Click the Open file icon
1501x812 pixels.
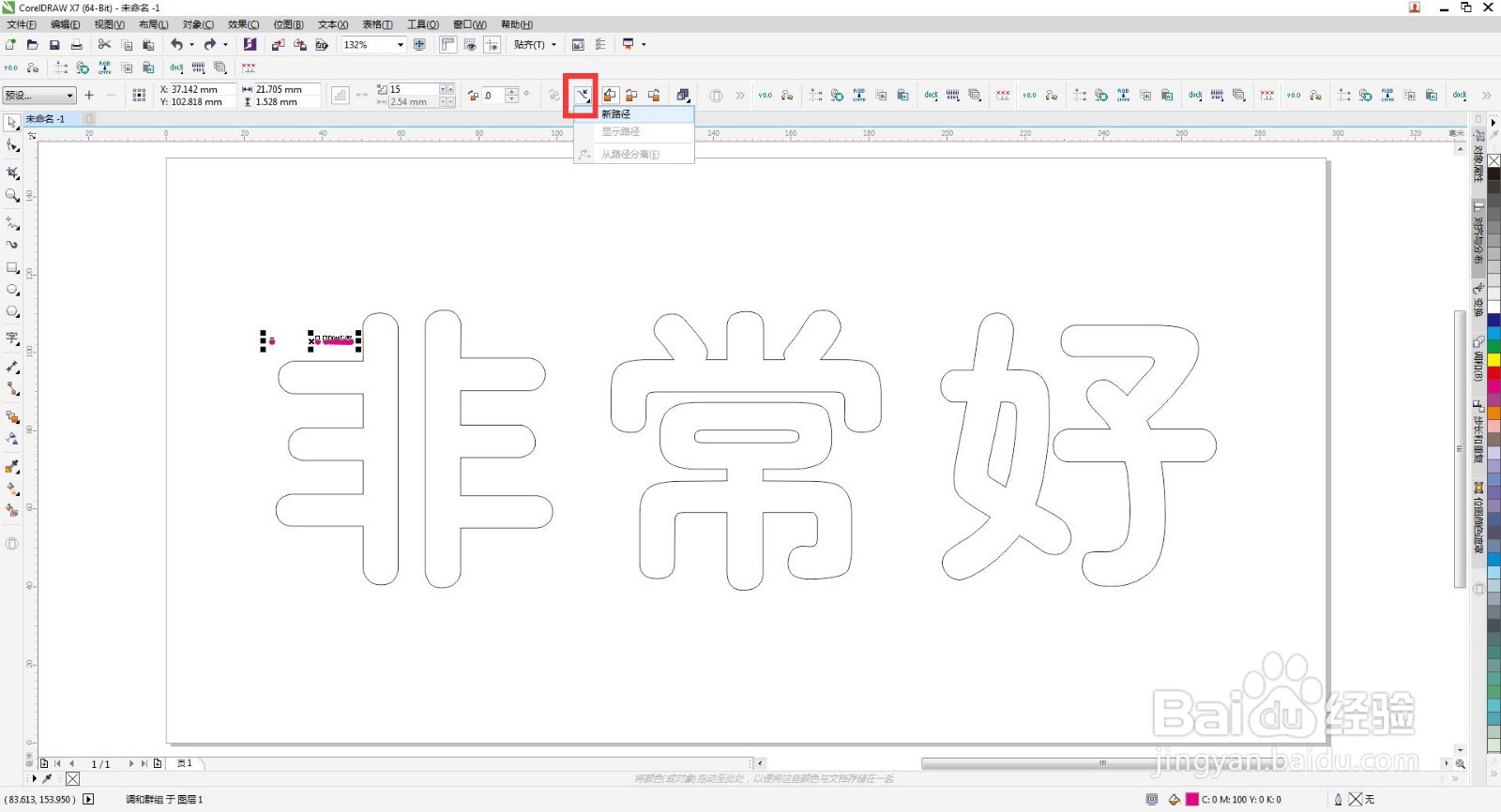click(32, 44)
